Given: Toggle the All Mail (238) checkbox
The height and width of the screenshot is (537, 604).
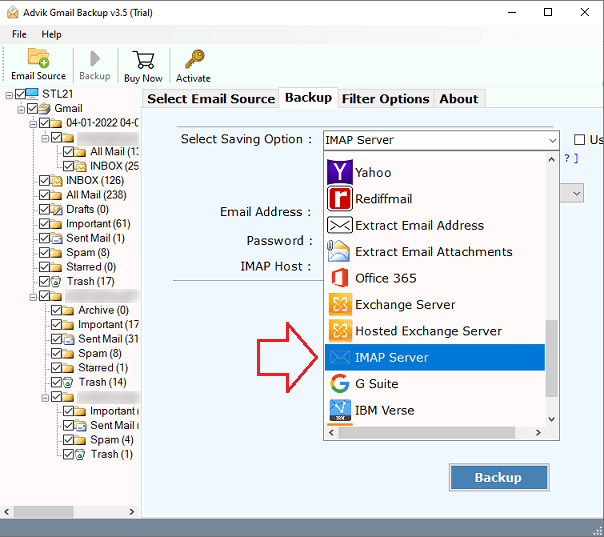Looking at the screenshot, I should [44, 195].
